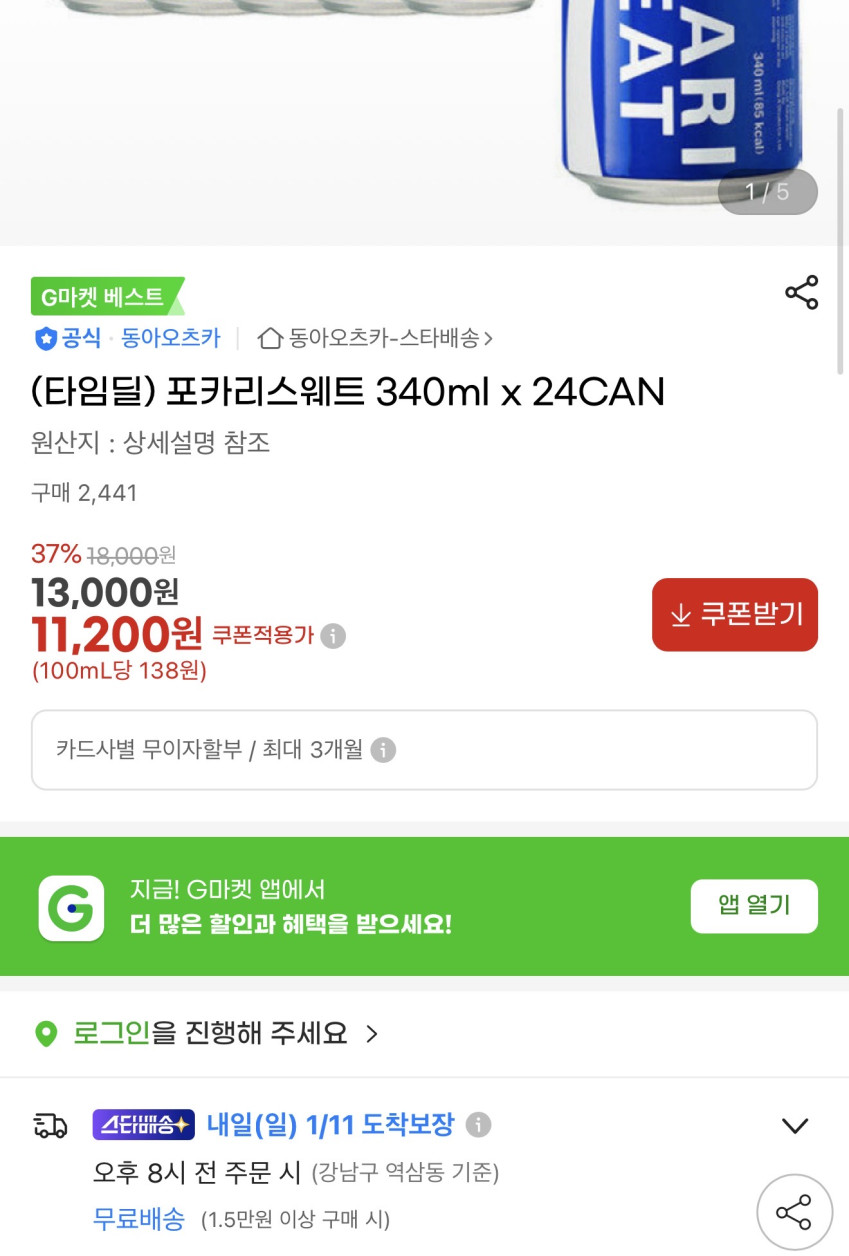
Task: Tap the share icon beside G마켓 베스트
Action: pos(801,292)
